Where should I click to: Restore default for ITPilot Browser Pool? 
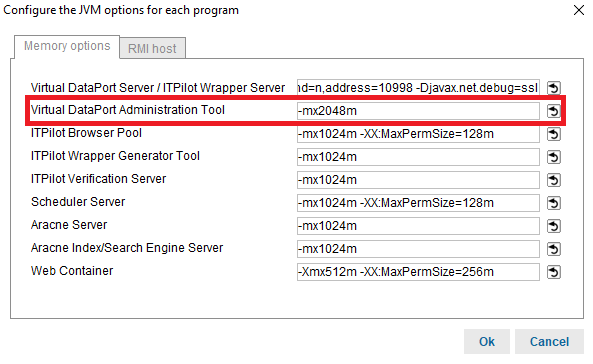553,134
